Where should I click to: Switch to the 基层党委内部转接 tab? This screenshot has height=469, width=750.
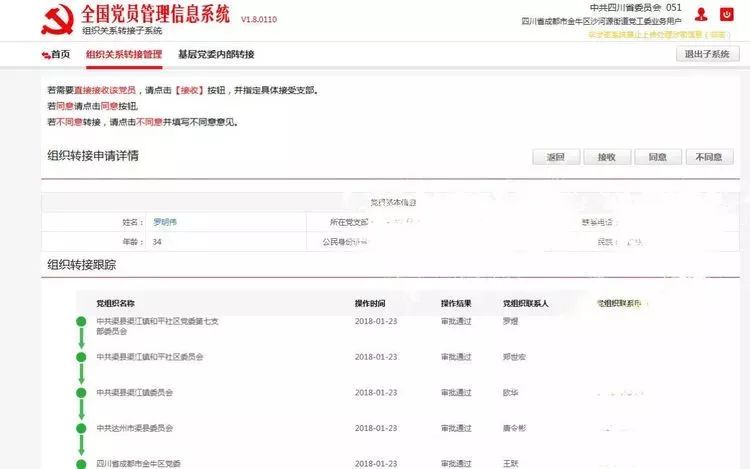pos(216,55)
